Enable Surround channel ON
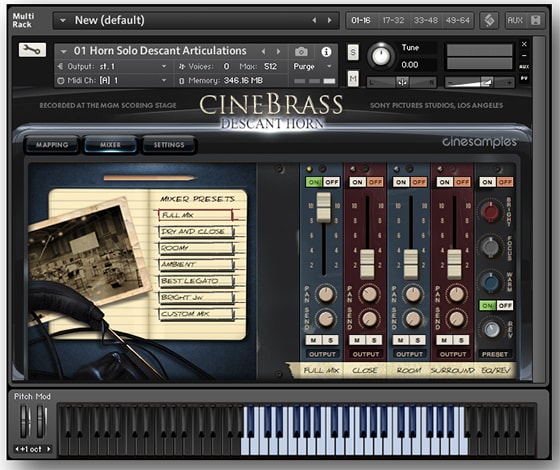Screen dimensions: 560x470 coord(445,182)
